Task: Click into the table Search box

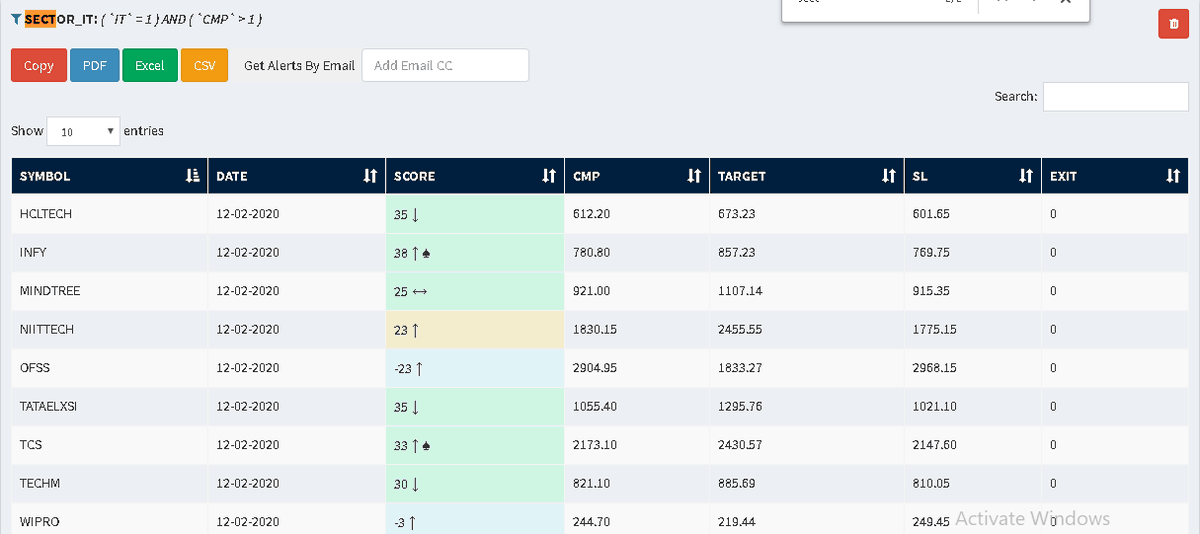Action: click(1116, 96)
